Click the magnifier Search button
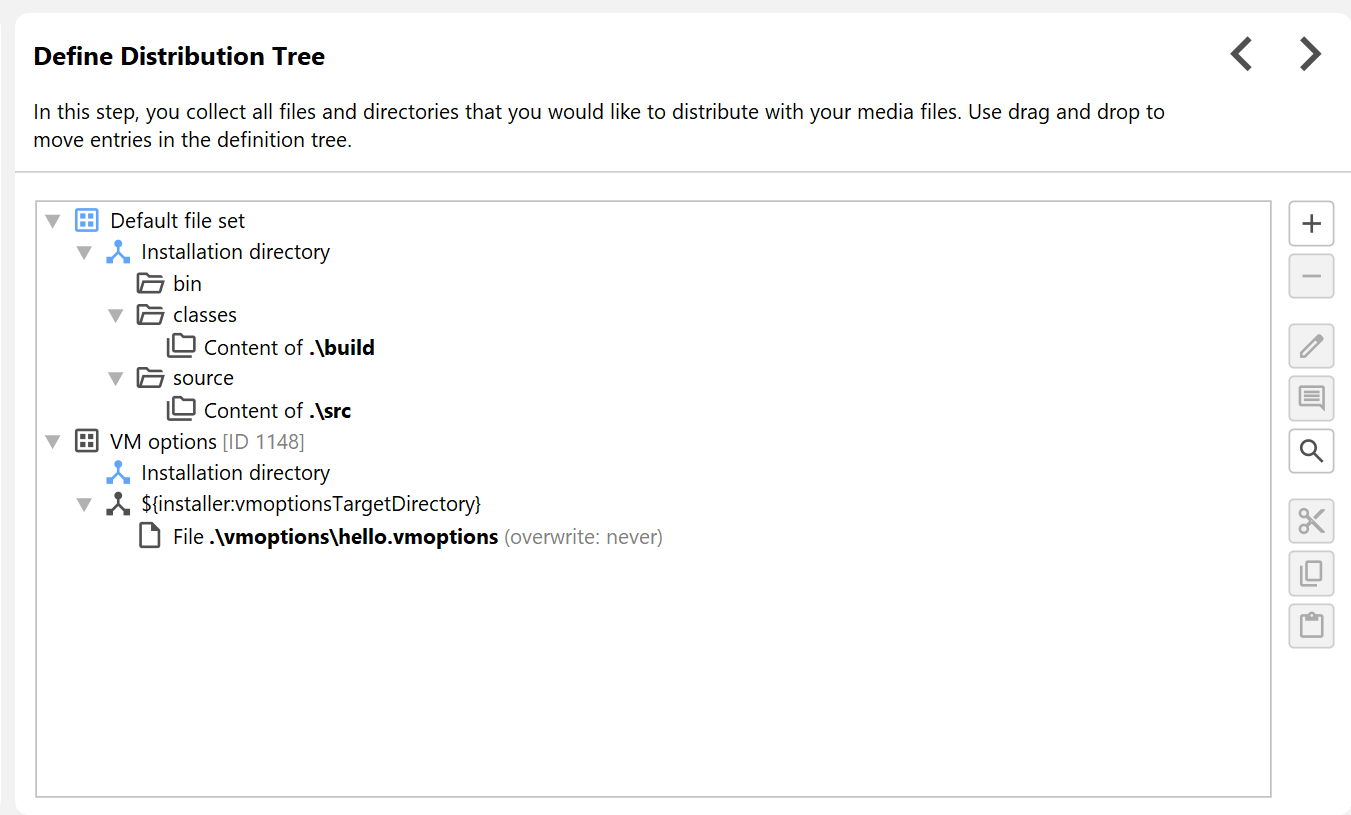This screenshot has height=815, width=1351. [x=1311, y=451]
